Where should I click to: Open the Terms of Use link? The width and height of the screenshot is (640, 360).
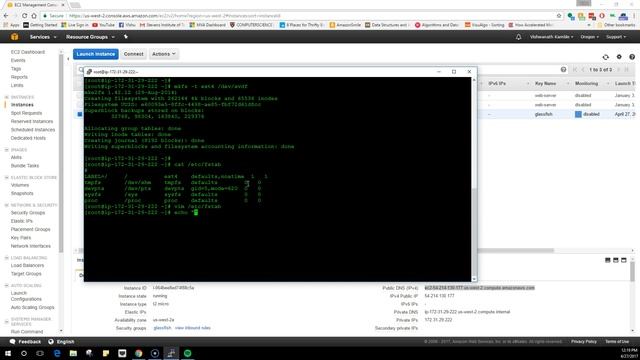tap(617, 342)
